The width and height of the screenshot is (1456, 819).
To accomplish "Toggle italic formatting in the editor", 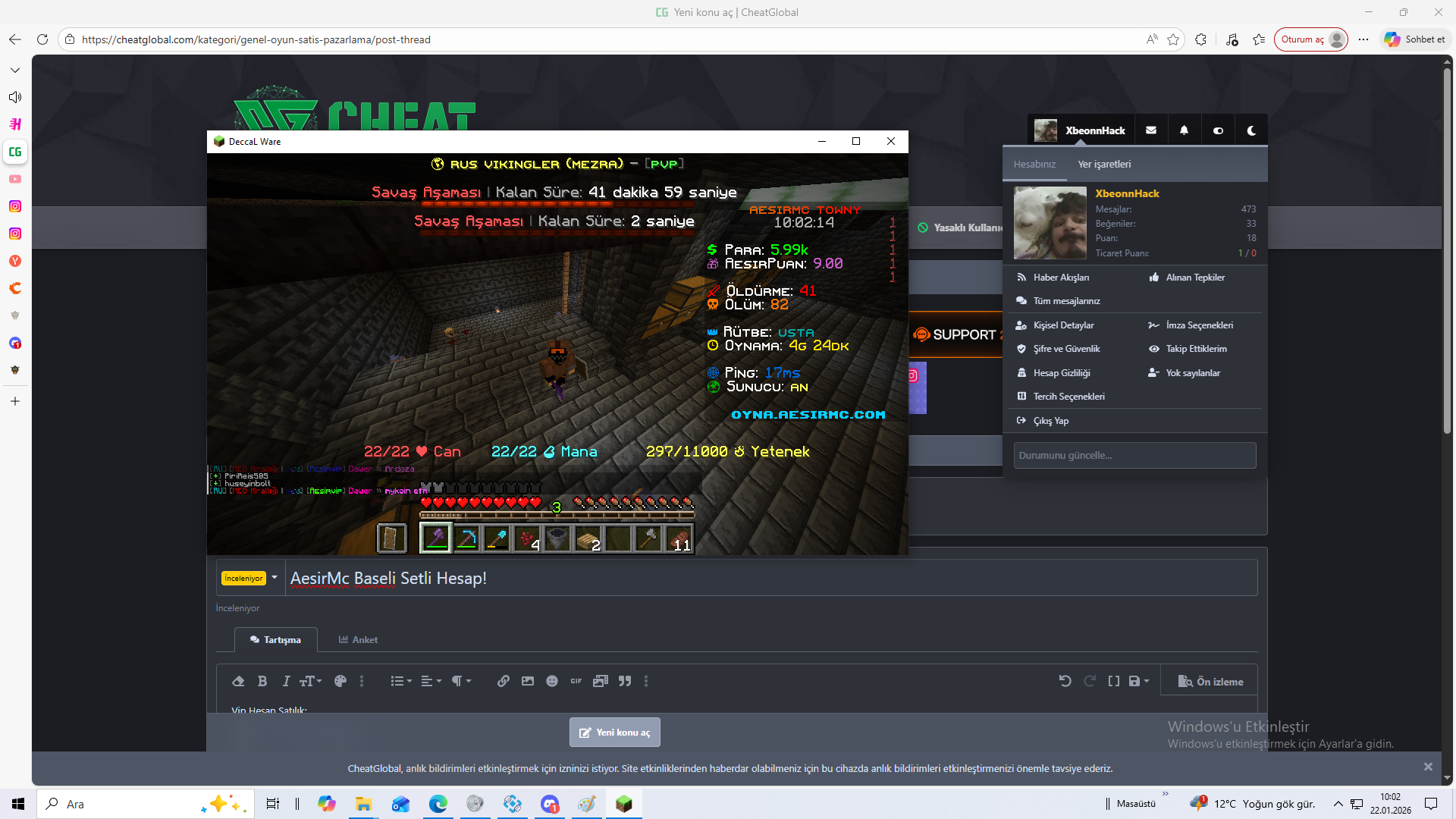I will click(x=286, y=681).
